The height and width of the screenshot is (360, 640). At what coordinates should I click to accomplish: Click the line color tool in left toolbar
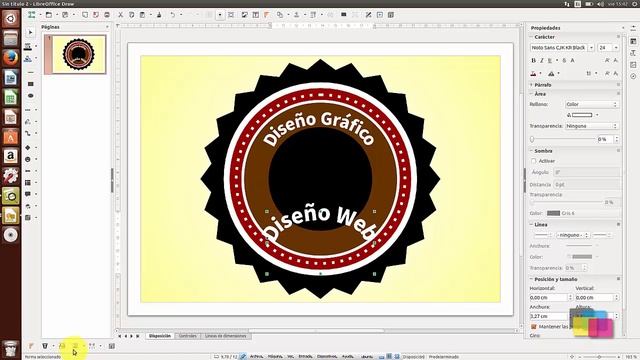[x=28, y=47]
